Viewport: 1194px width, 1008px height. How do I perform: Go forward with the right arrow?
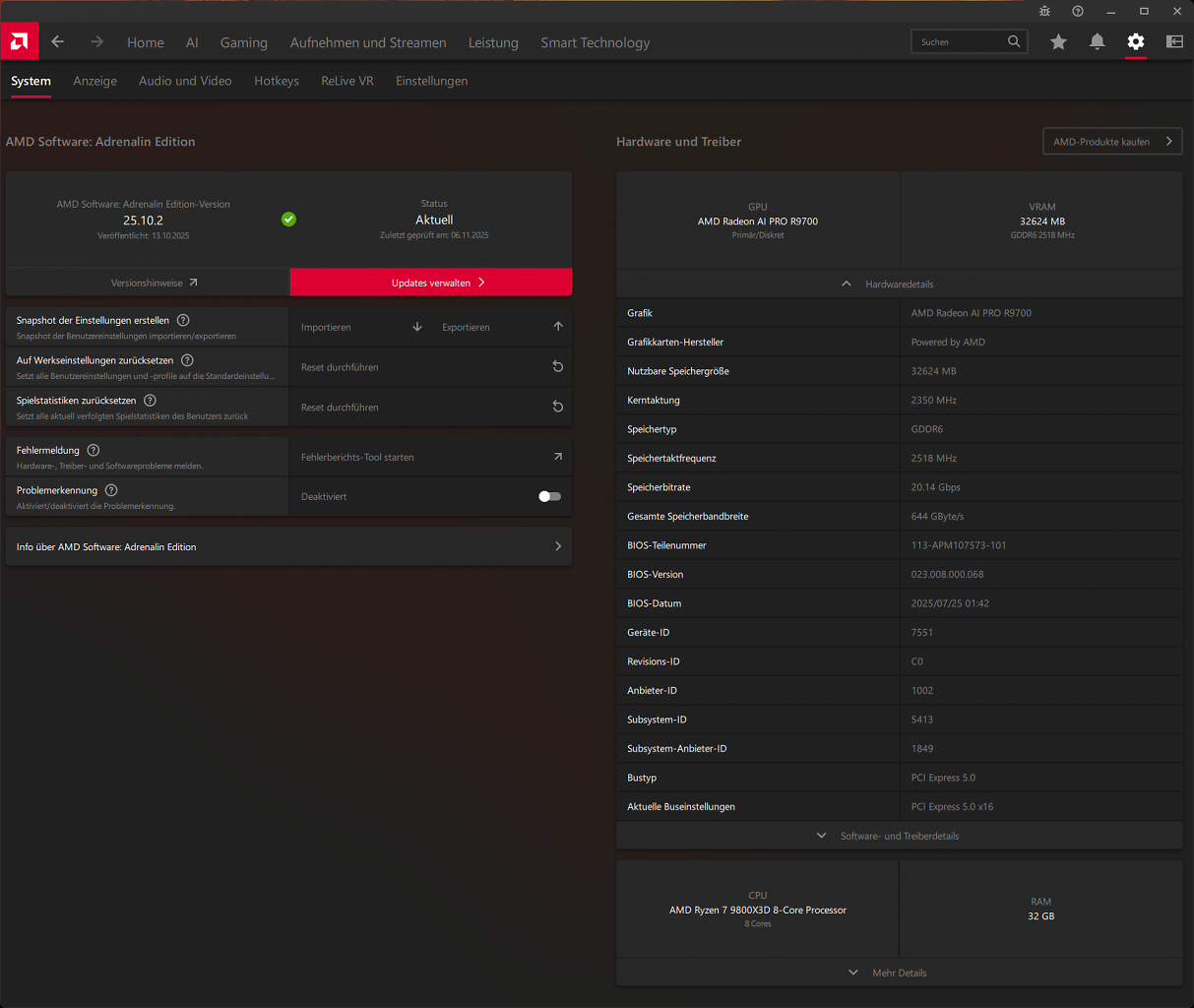click(x=96, y=41)
